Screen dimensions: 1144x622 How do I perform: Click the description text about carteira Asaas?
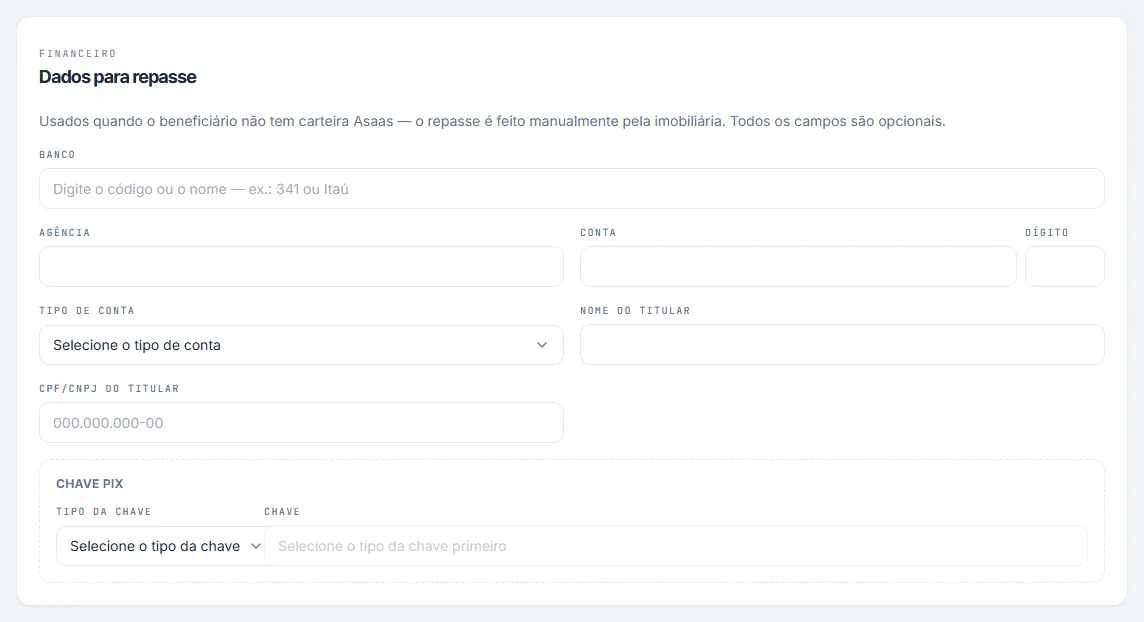(492, 121)
